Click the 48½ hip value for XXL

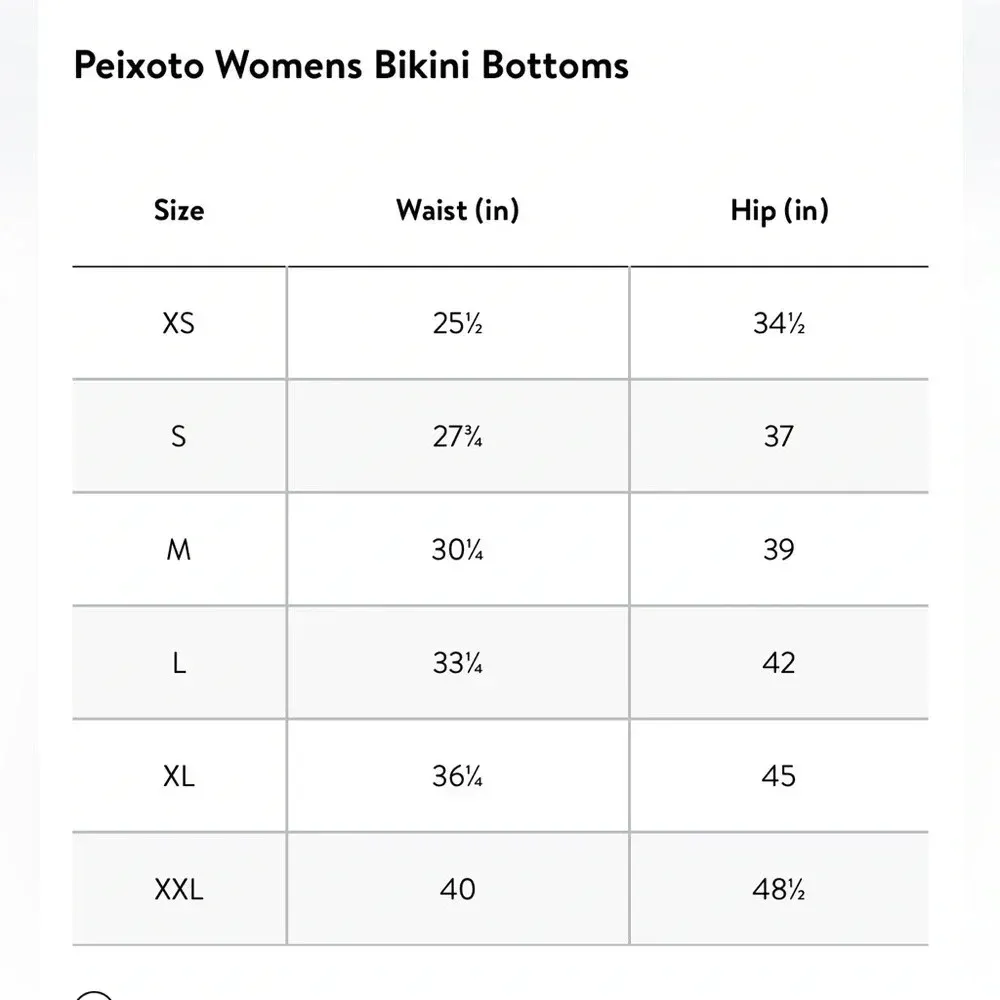pyautogui.click(x=779, y=889)
